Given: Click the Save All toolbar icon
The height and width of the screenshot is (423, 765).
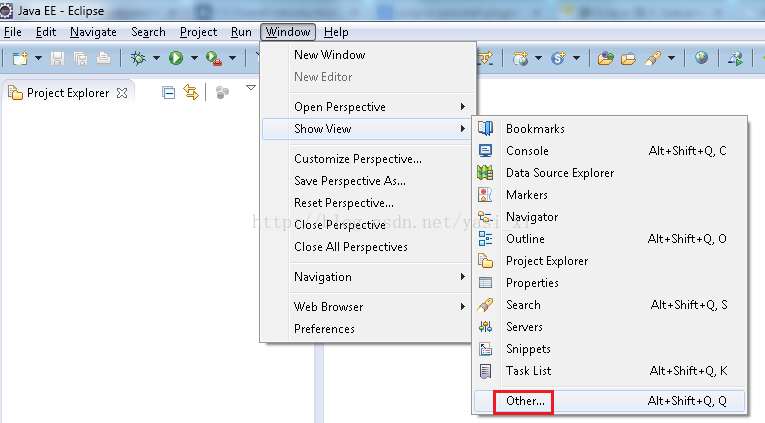Looking at the screenshot, I should coord(81,59).
